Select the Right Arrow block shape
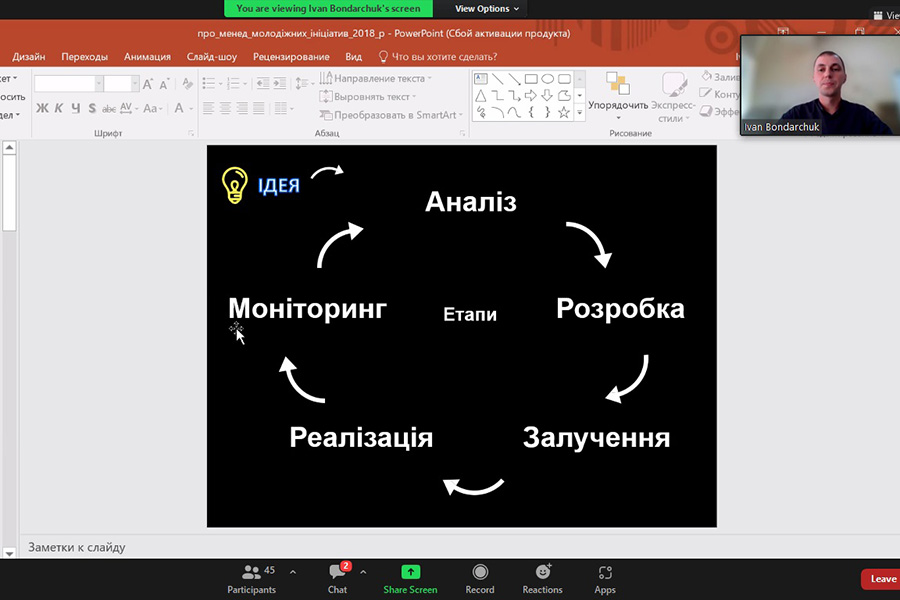 click(531, 95)
